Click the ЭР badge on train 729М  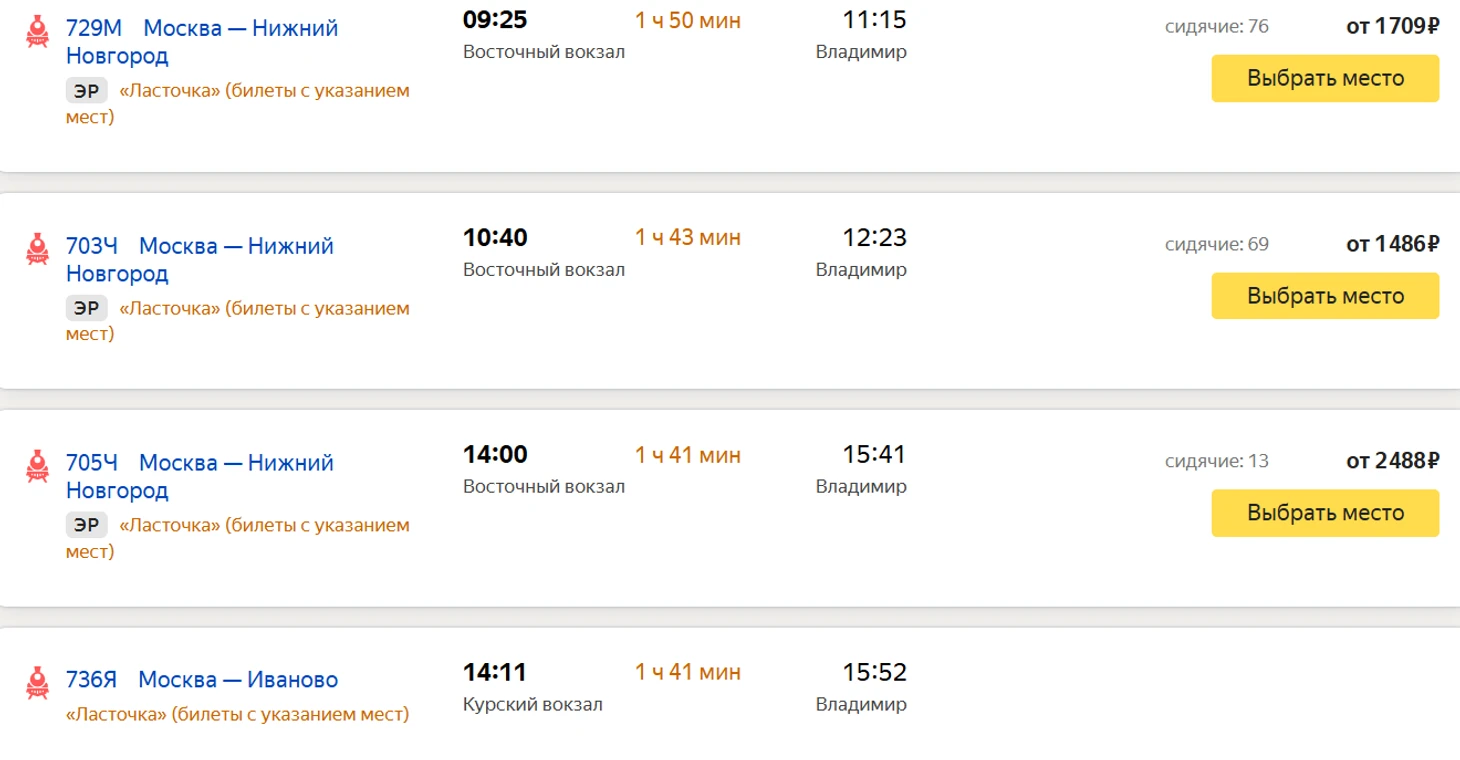coord(87,91)
